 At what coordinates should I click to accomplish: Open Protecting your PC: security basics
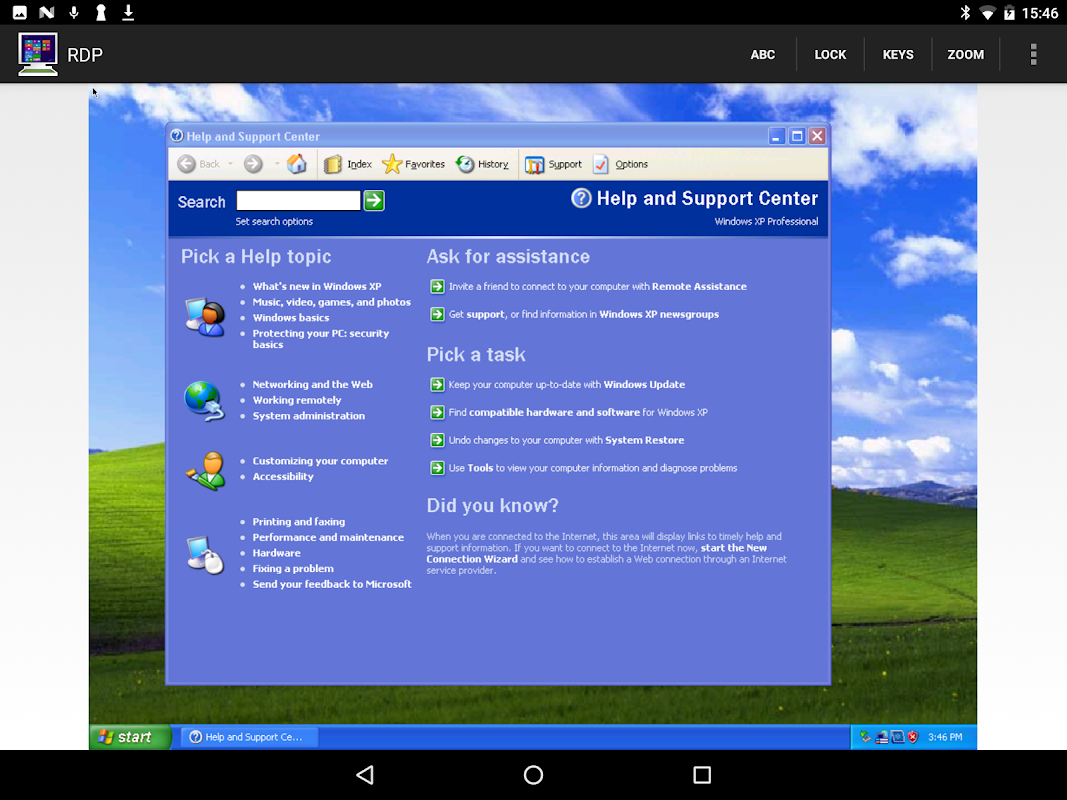tap(321, 339)
